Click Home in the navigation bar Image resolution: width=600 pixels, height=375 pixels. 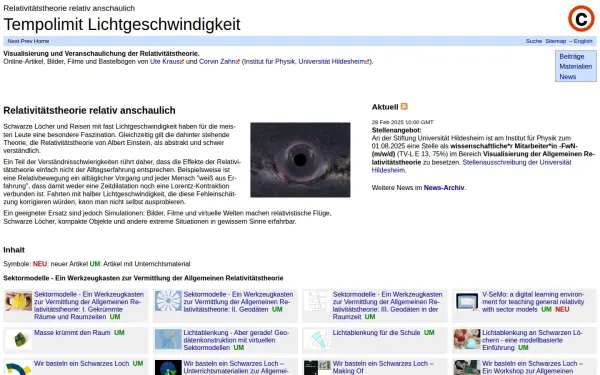(x=41, y=41)
